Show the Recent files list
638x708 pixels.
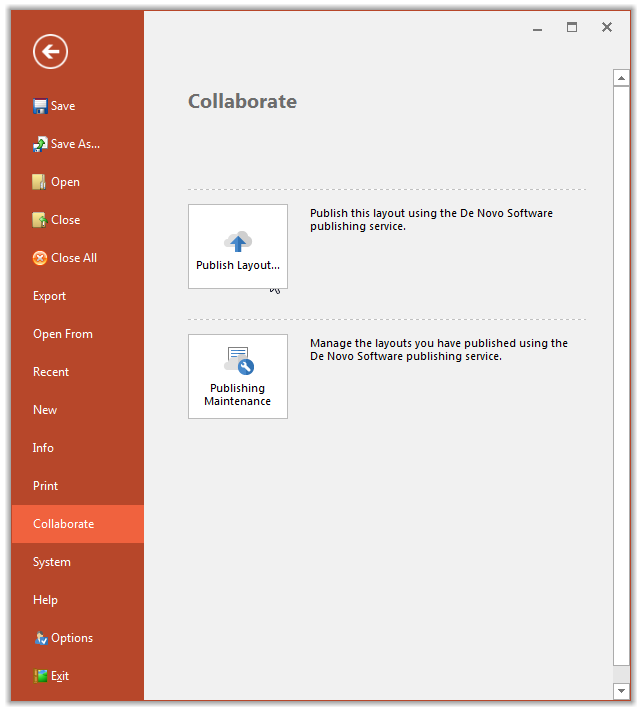coord(51,372)
